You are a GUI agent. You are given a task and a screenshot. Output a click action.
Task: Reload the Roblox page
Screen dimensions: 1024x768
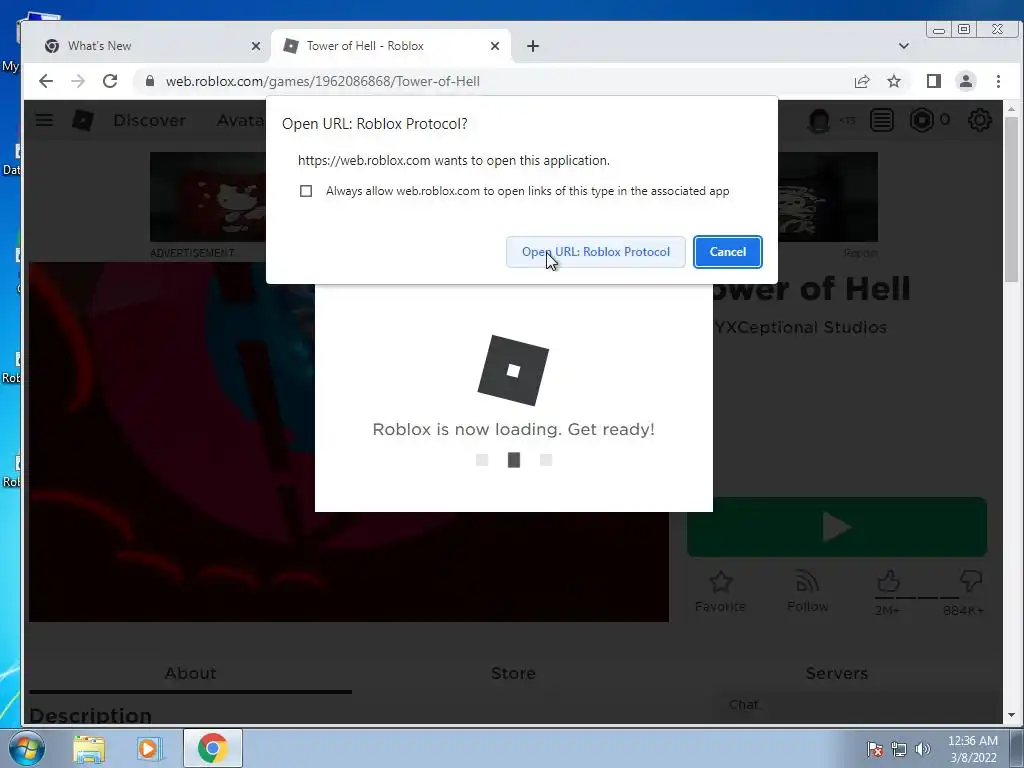(x=110, y=81)
